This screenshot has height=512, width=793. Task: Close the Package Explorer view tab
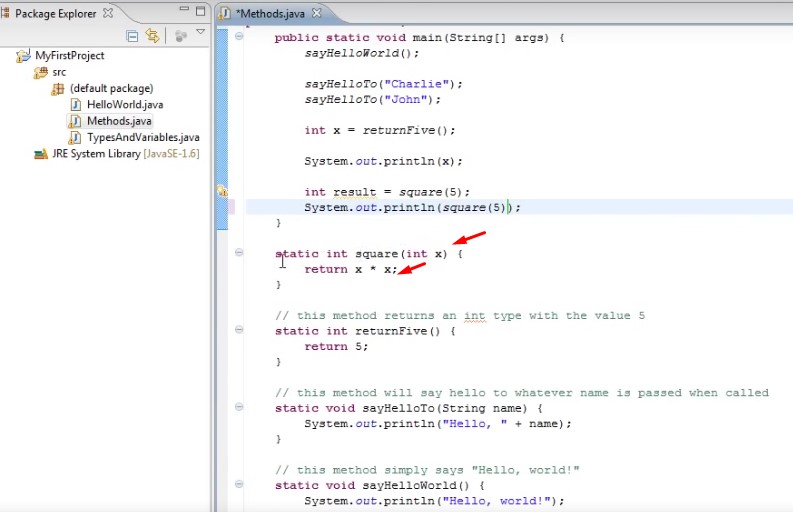click(110, 13)
